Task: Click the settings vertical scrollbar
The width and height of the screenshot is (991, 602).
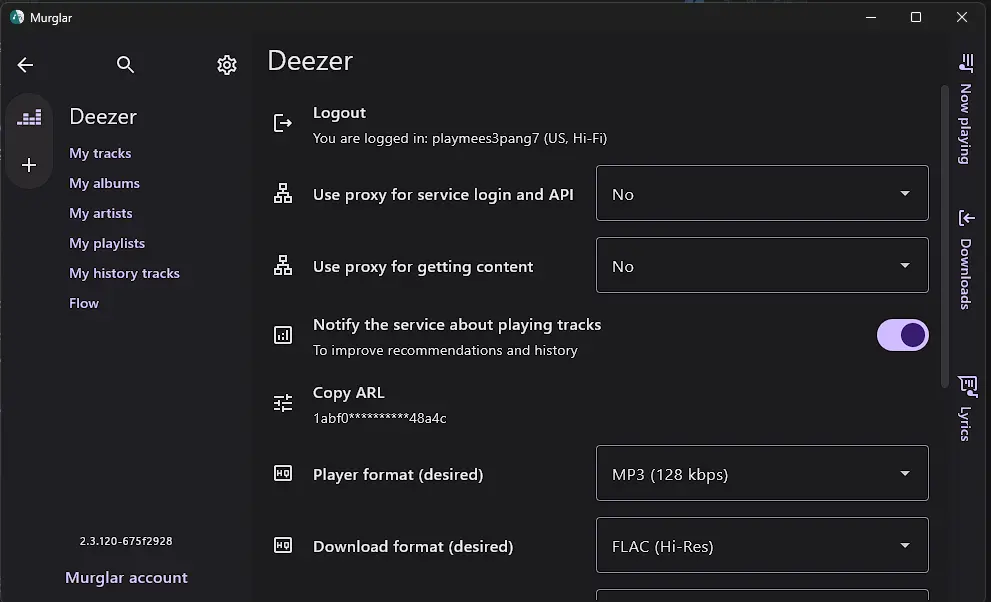Action: 944,237
